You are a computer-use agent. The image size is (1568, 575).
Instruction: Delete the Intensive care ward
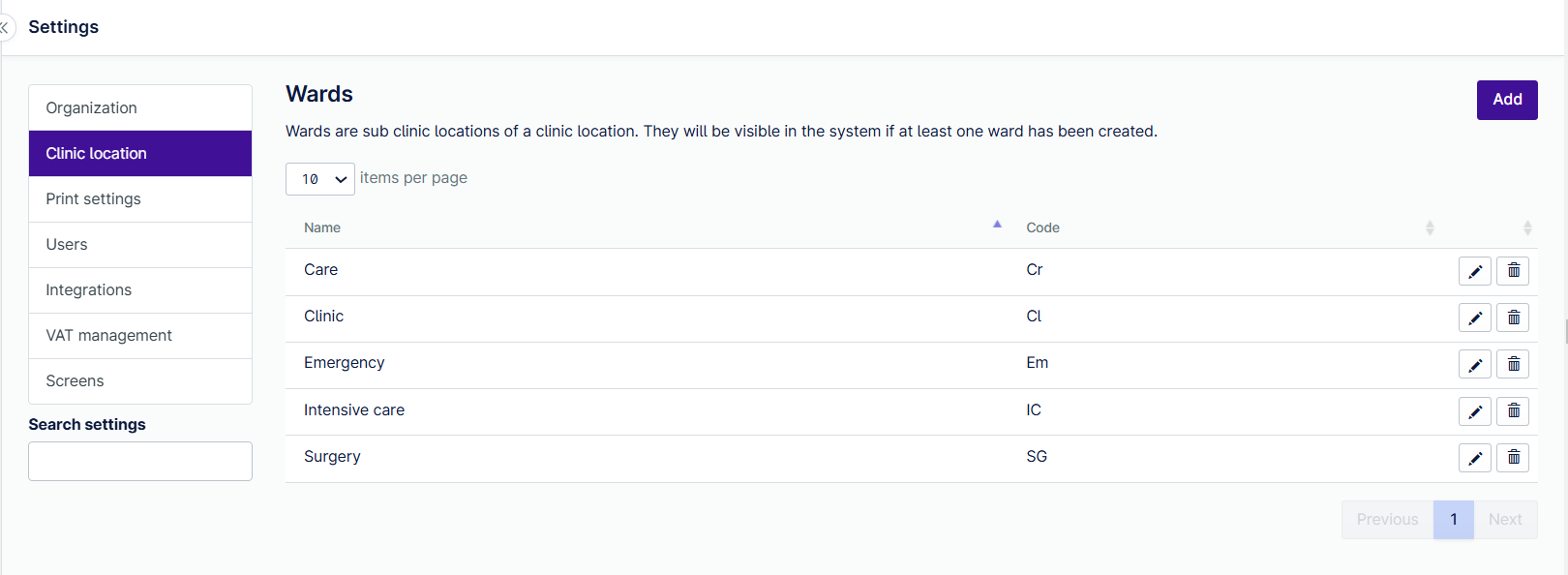click(1513, 411)
